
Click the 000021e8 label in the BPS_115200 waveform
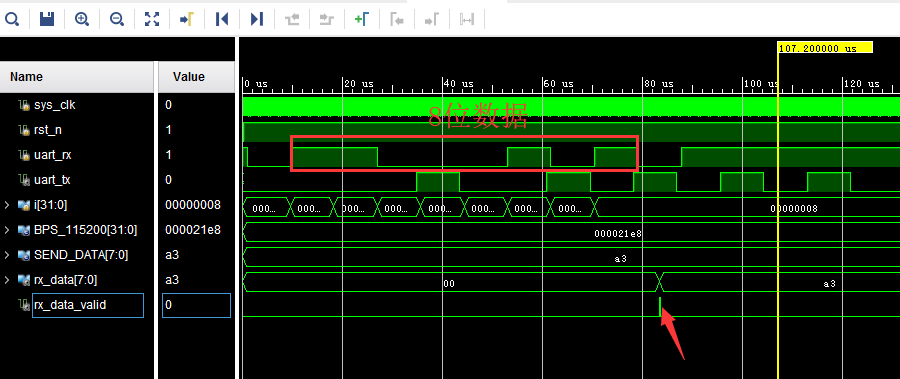[x=618, y=234]
